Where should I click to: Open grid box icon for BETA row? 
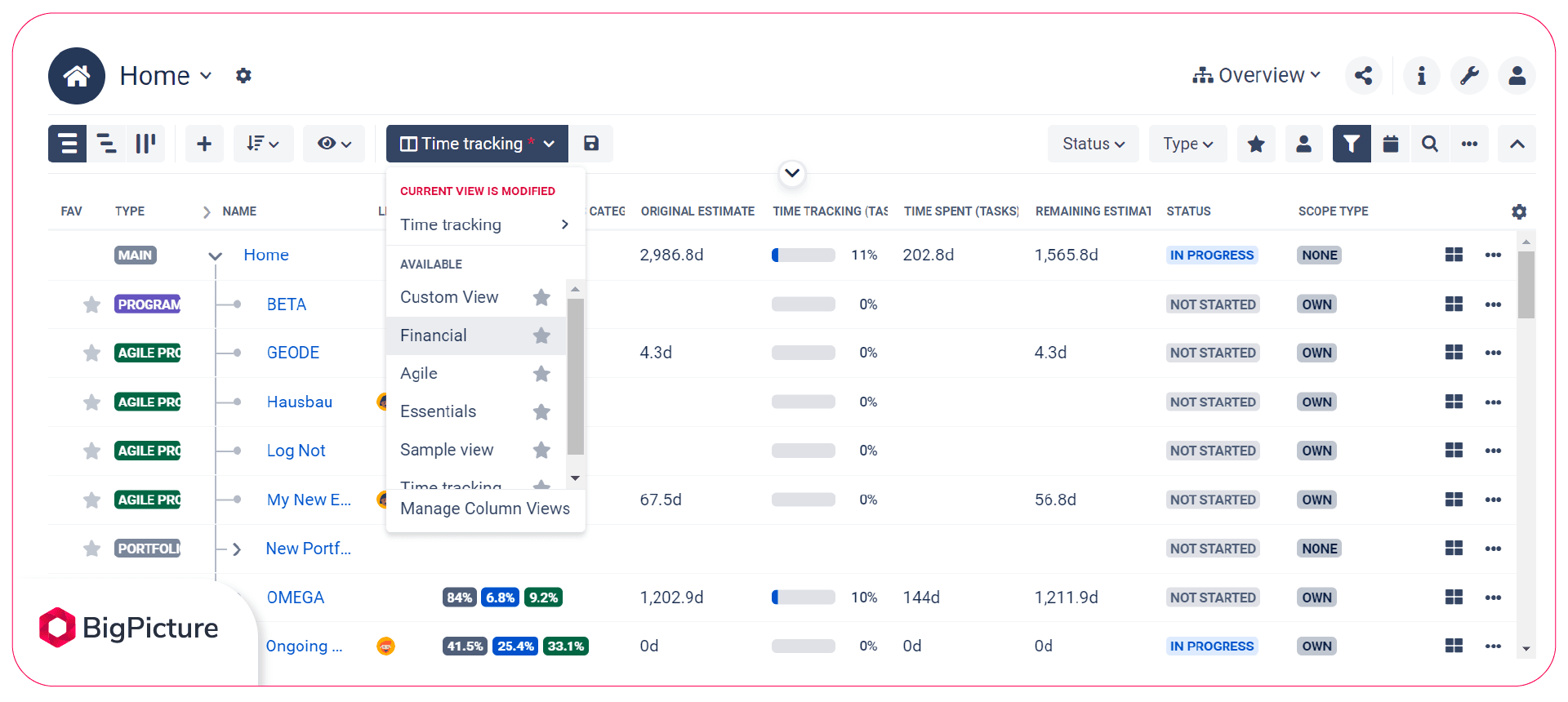coord(1454,304)
